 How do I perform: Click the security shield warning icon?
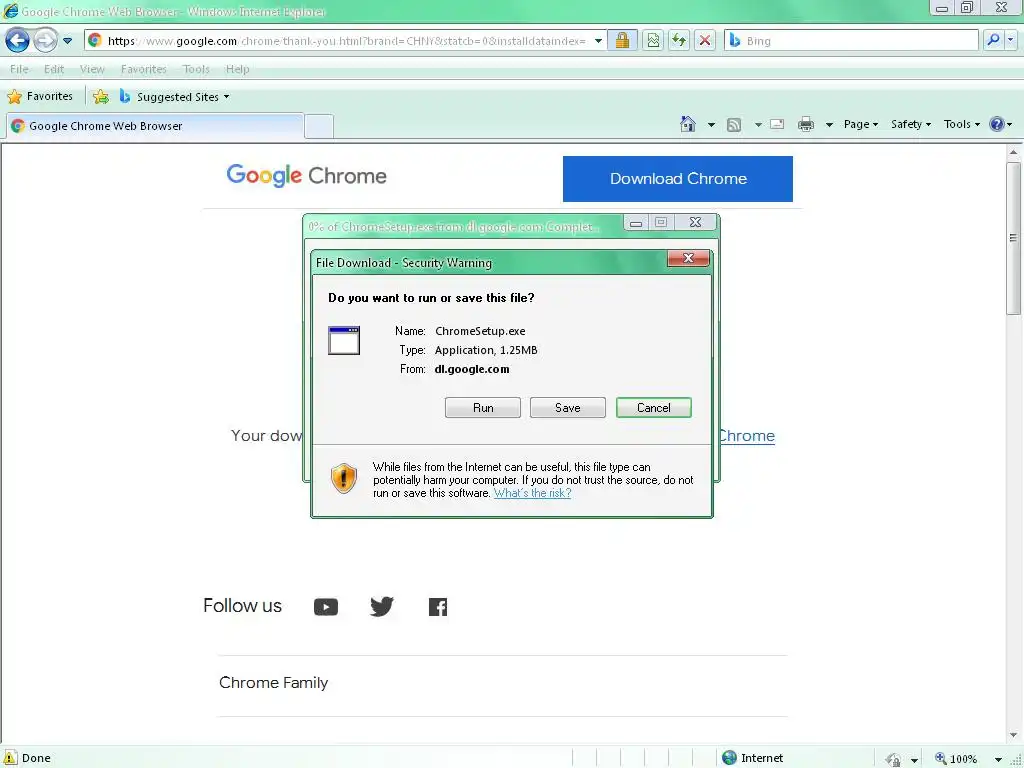coord(344,478)
